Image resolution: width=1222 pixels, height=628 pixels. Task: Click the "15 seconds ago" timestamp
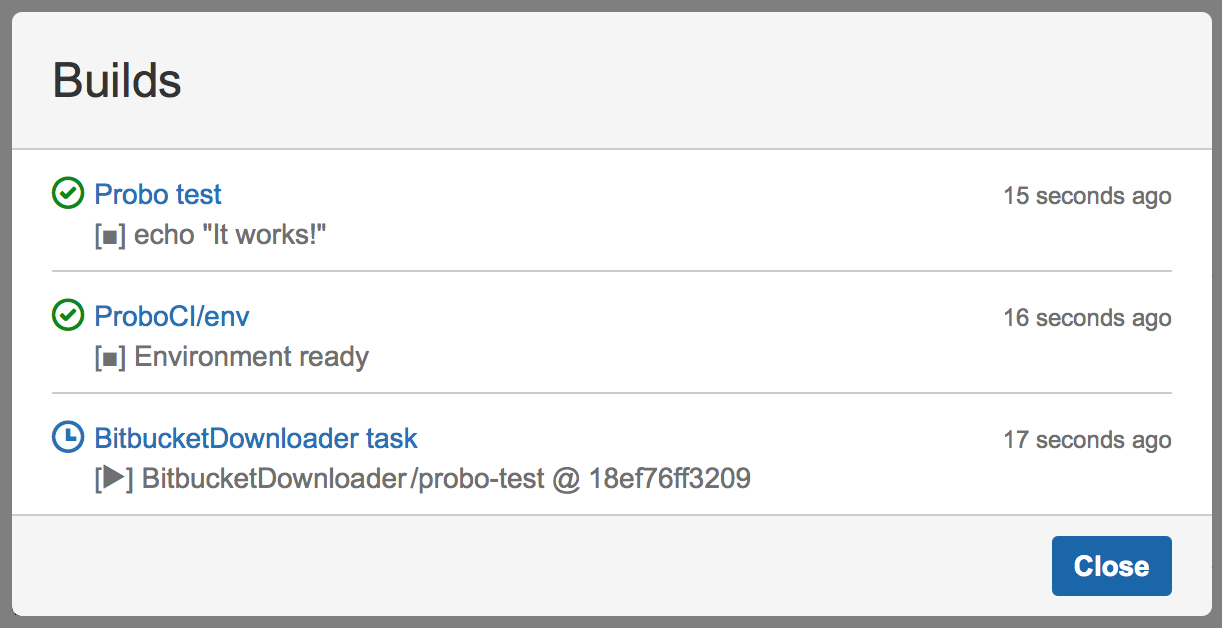[x=1087, y=195]
